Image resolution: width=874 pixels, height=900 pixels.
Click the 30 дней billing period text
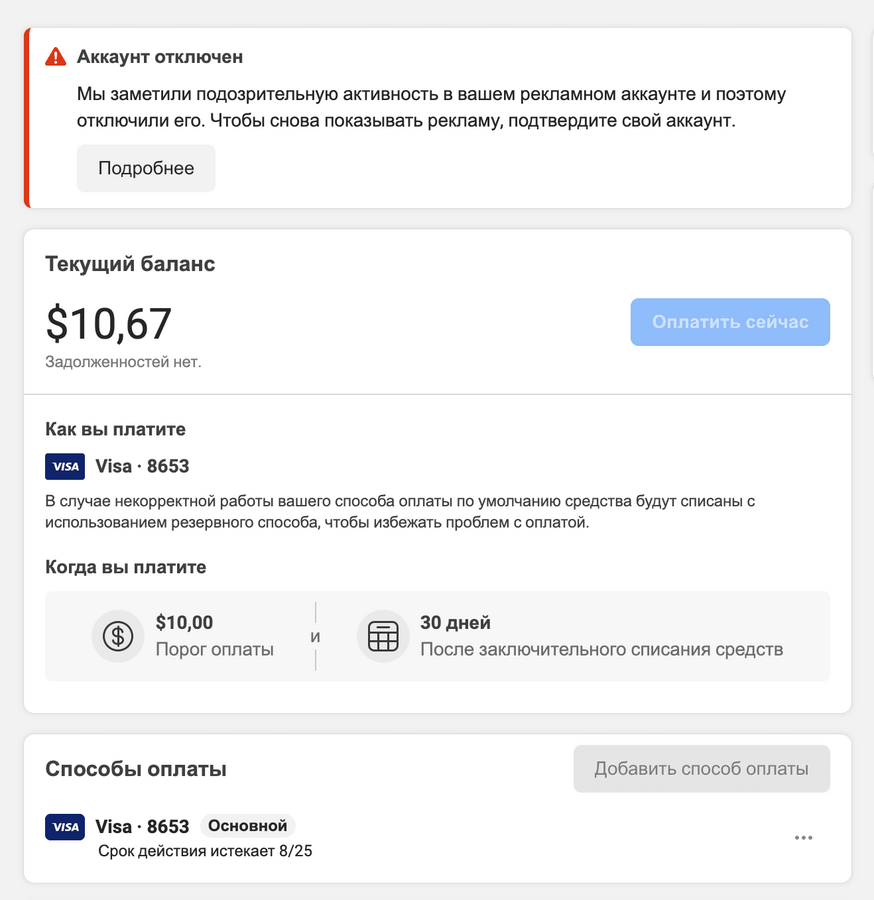(456, 622)
